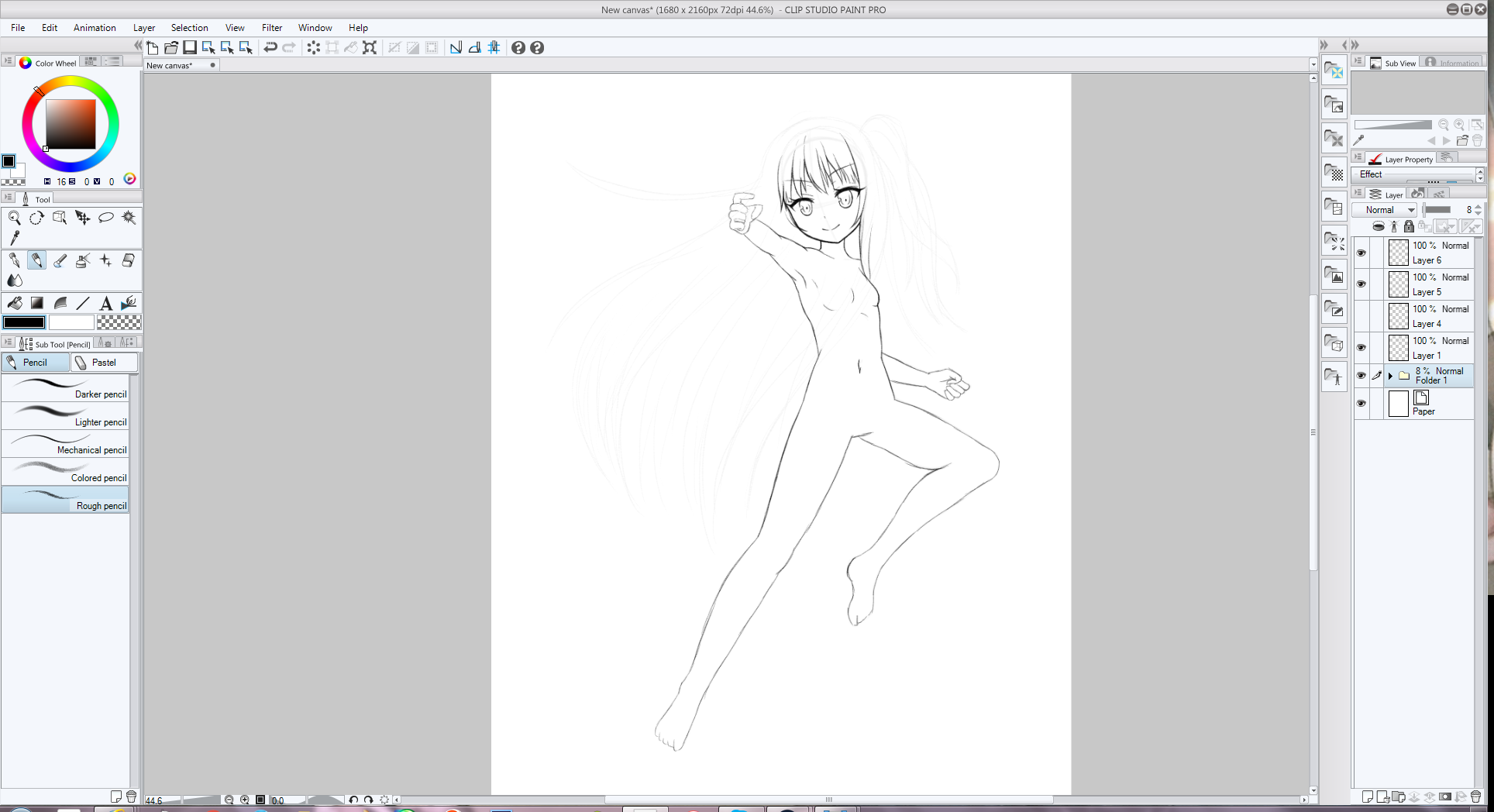Click the transparent color swatch
1494x812 pixels.
(x=119, y=322)
